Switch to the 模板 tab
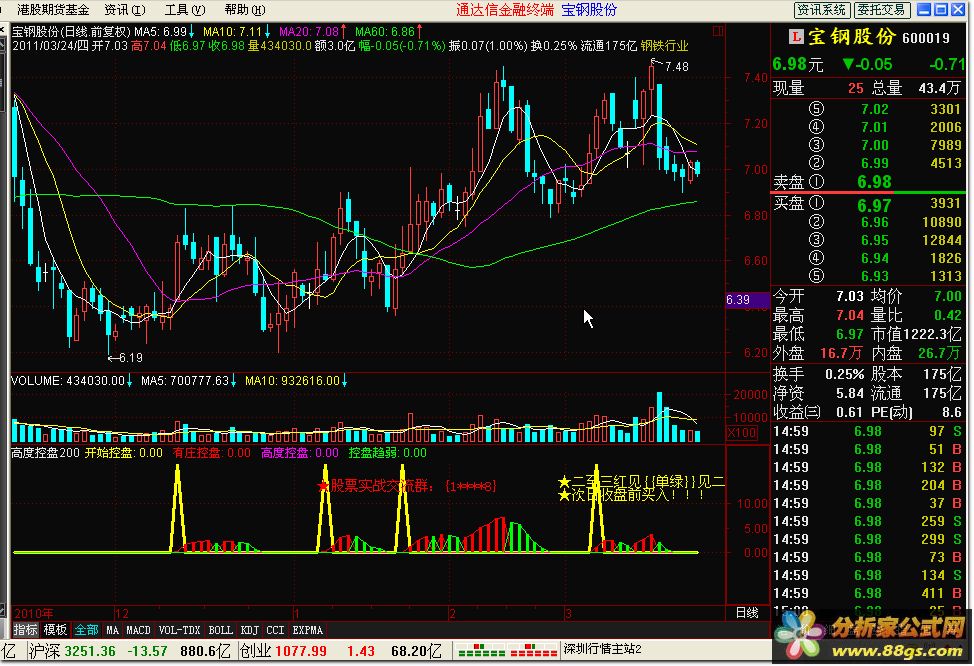Screen dimensions: 974x666 (x=55, y=630)
